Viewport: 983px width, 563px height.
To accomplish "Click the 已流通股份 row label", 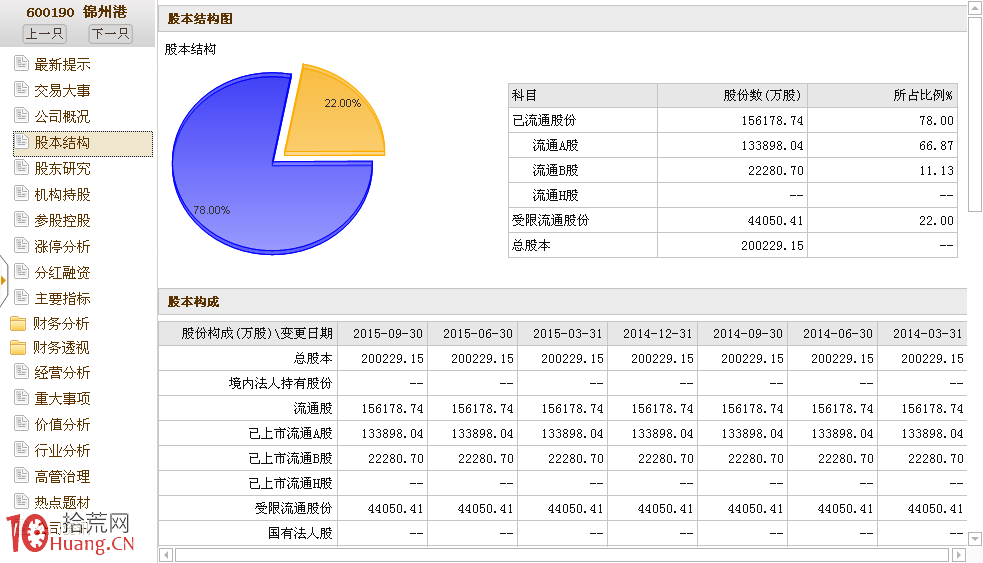I will (544, 120).
